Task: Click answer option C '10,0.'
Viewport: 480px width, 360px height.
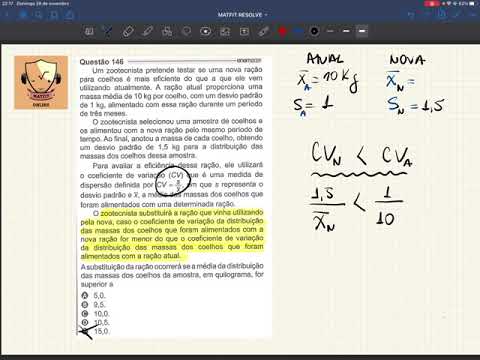Action: tap(95, 314)
